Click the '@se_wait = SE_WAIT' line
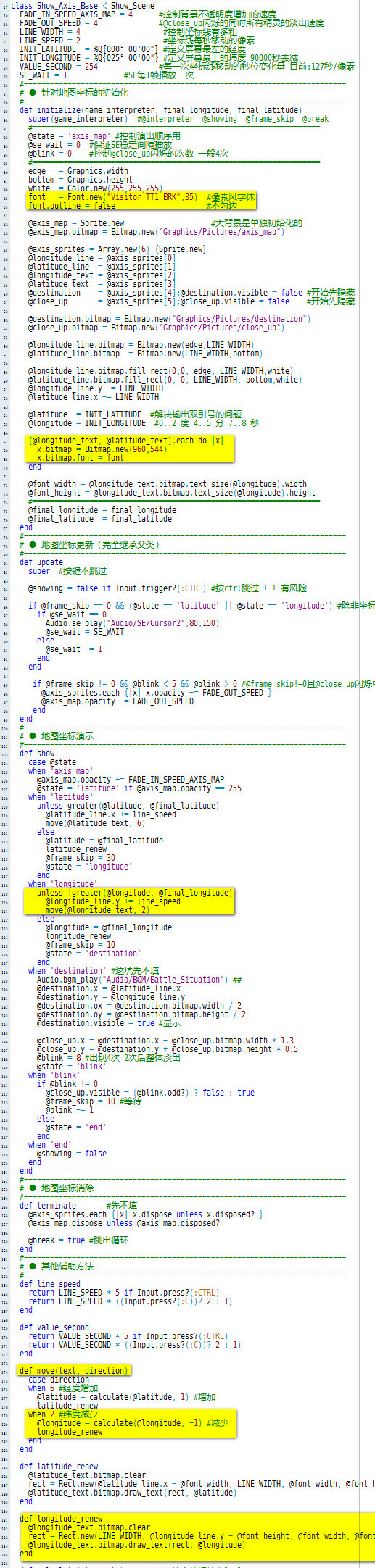The height and width of the screenshot is (1568, 375). pos(85,632)
